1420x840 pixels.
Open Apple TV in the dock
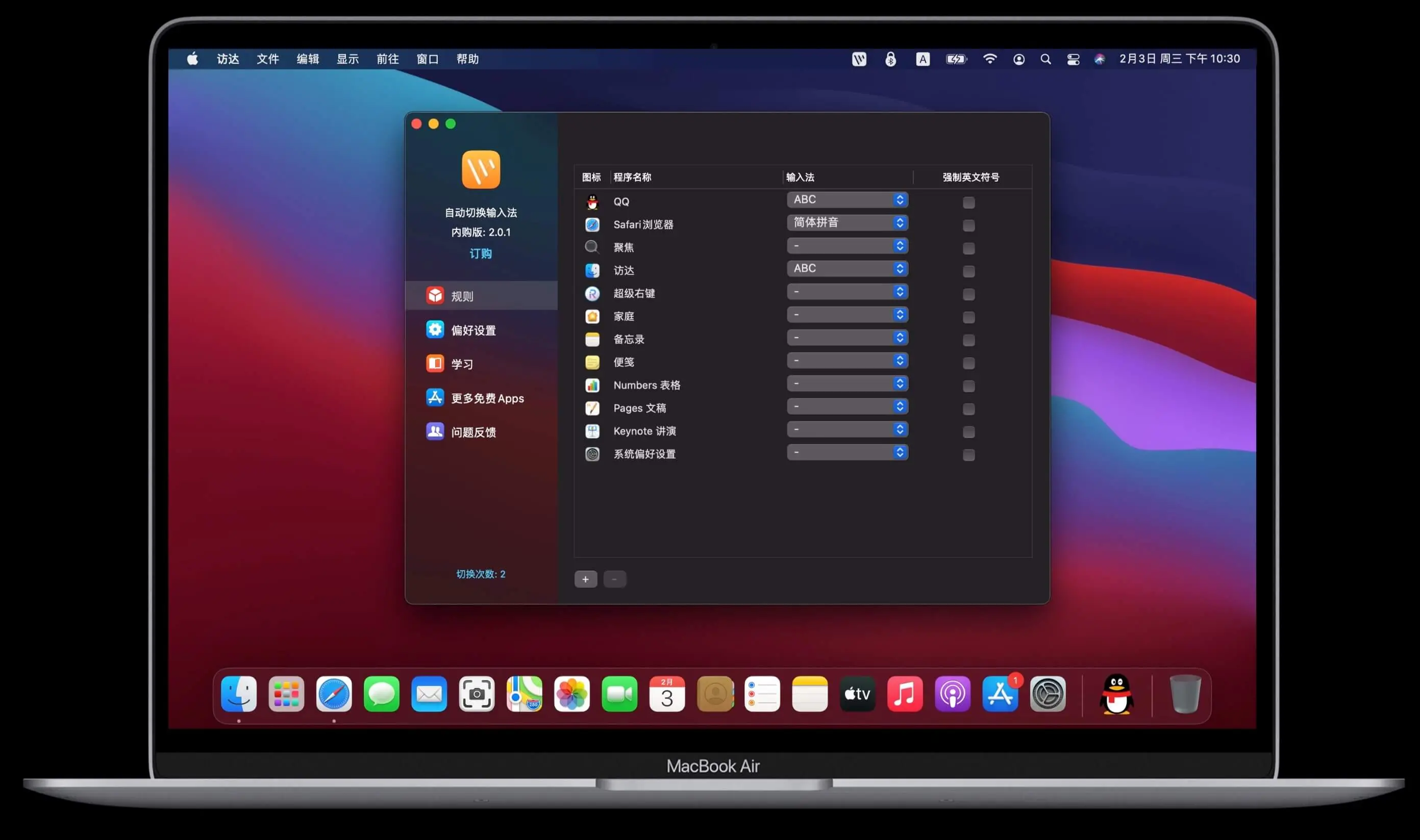point(857,694)
